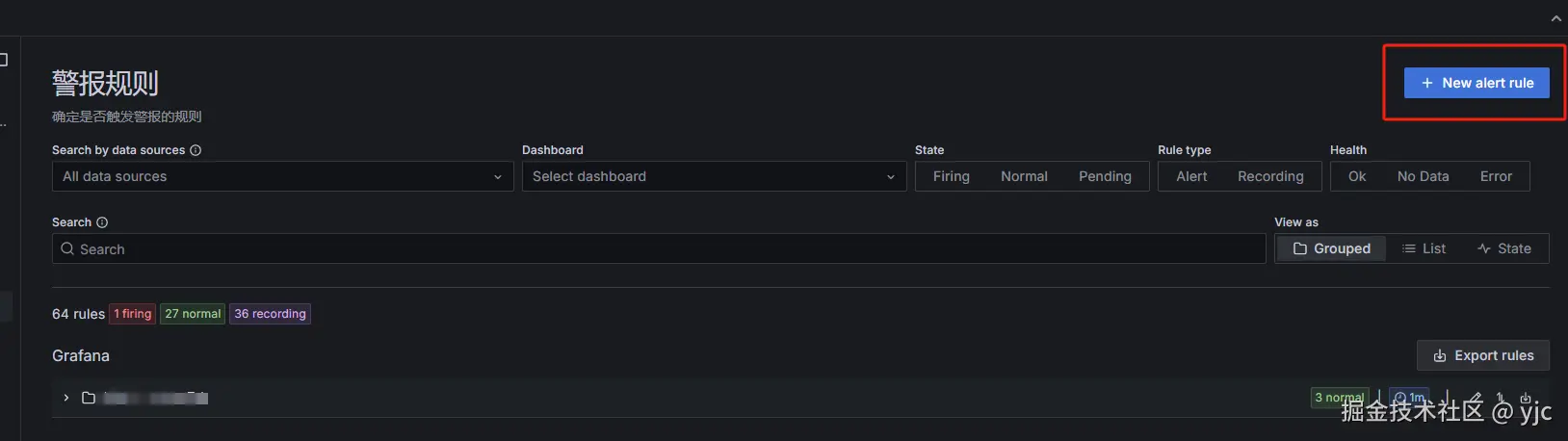
Task: Click the Search rules input field
Action: point(659,249)
